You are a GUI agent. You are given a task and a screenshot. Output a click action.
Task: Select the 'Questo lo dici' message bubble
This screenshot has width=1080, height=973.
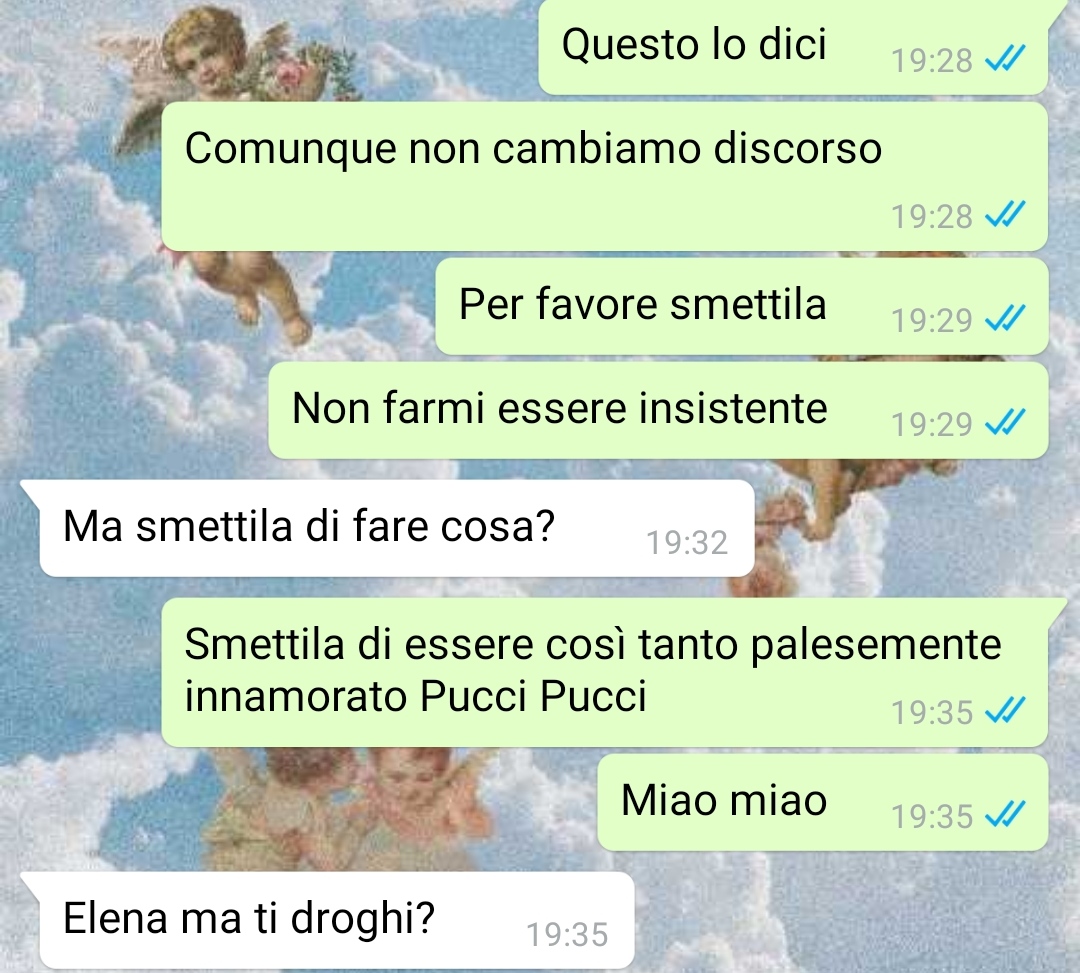(793, 47)
